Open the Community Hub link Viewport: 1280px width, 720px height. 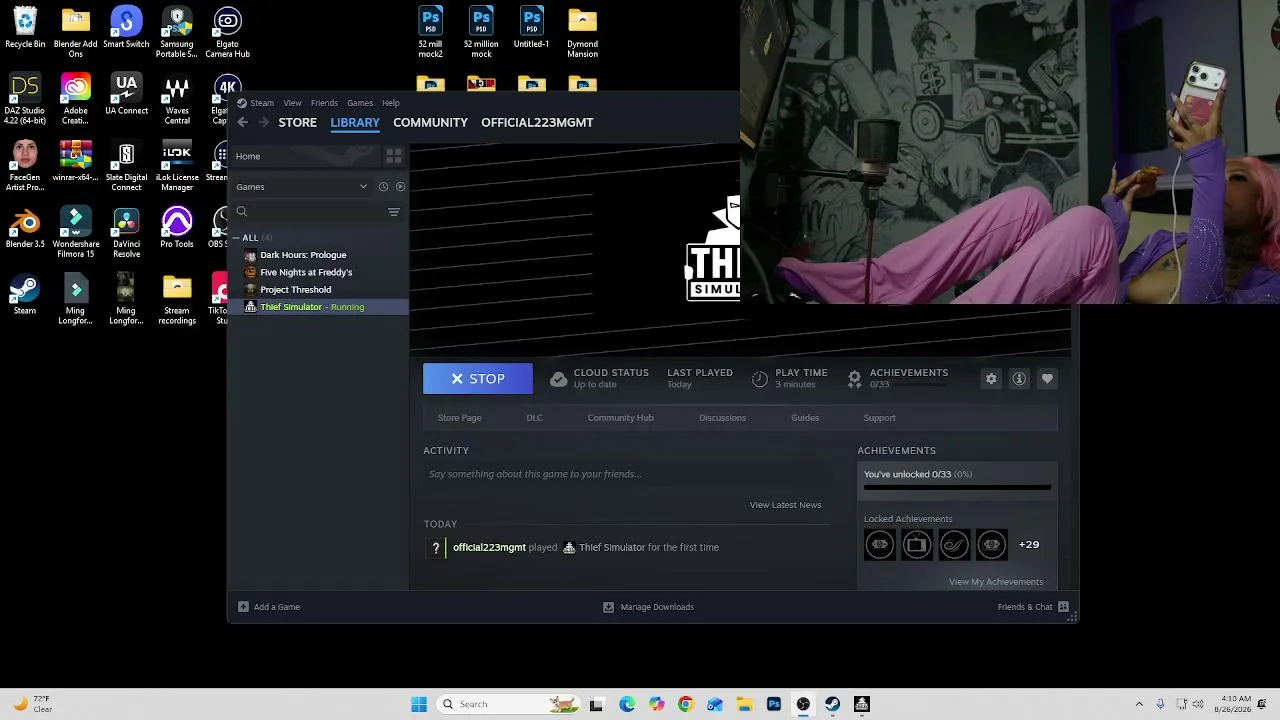click(x=620, y=418)
